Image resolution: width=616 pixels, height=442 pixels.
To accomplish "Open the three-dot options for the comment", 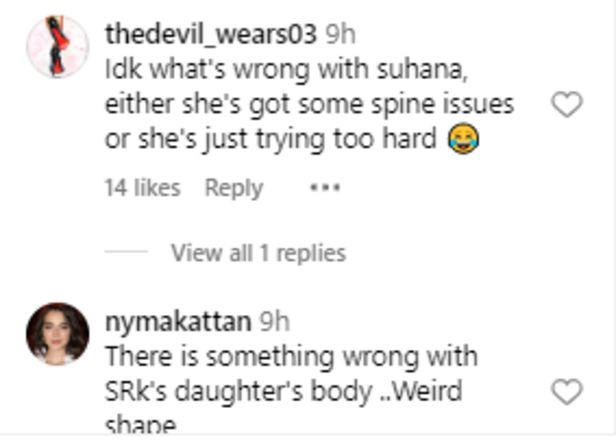I will coord(325,187).
